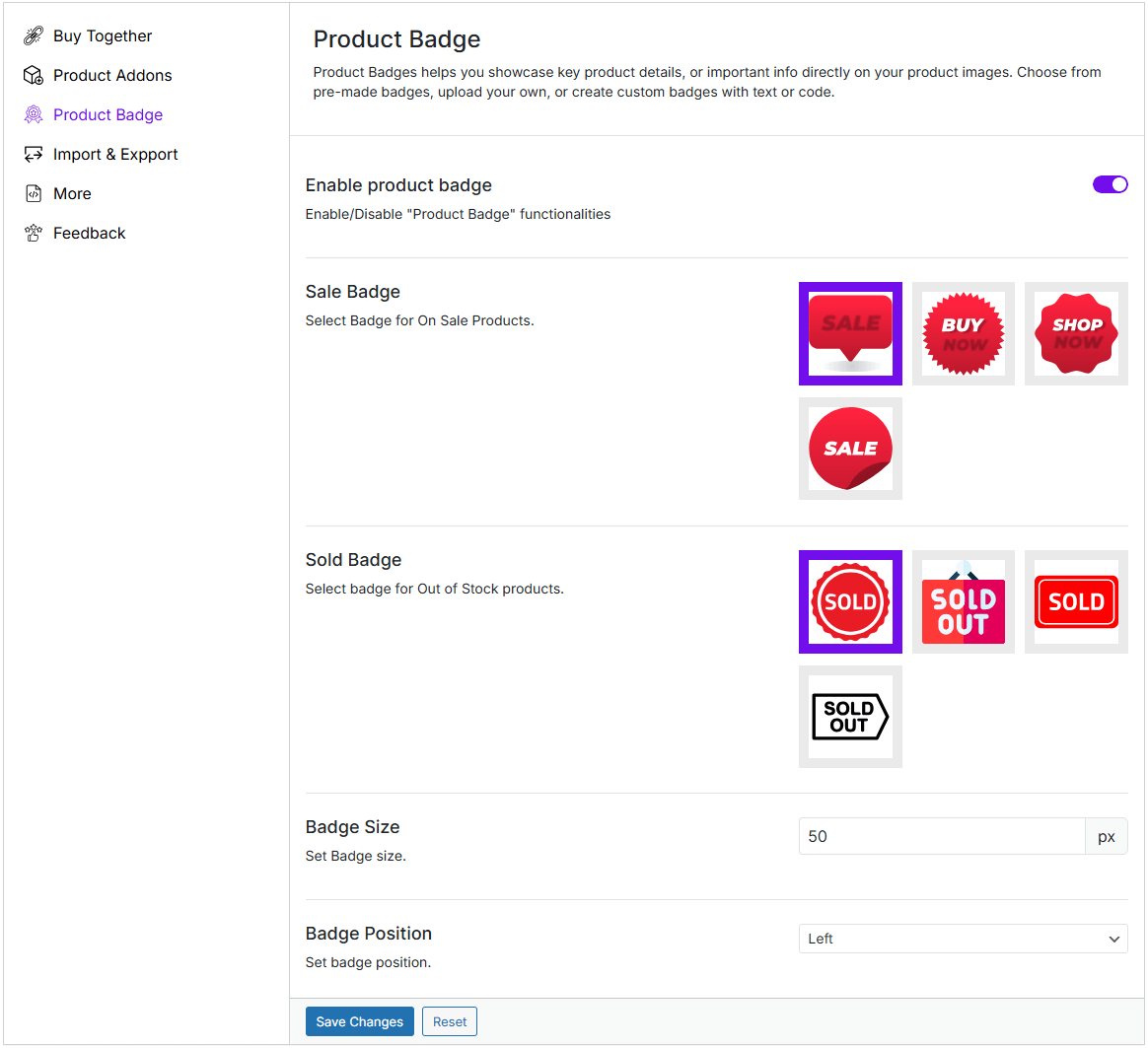
Task: Click inside the Badge Size input field
Action: (x=937, y=836)
